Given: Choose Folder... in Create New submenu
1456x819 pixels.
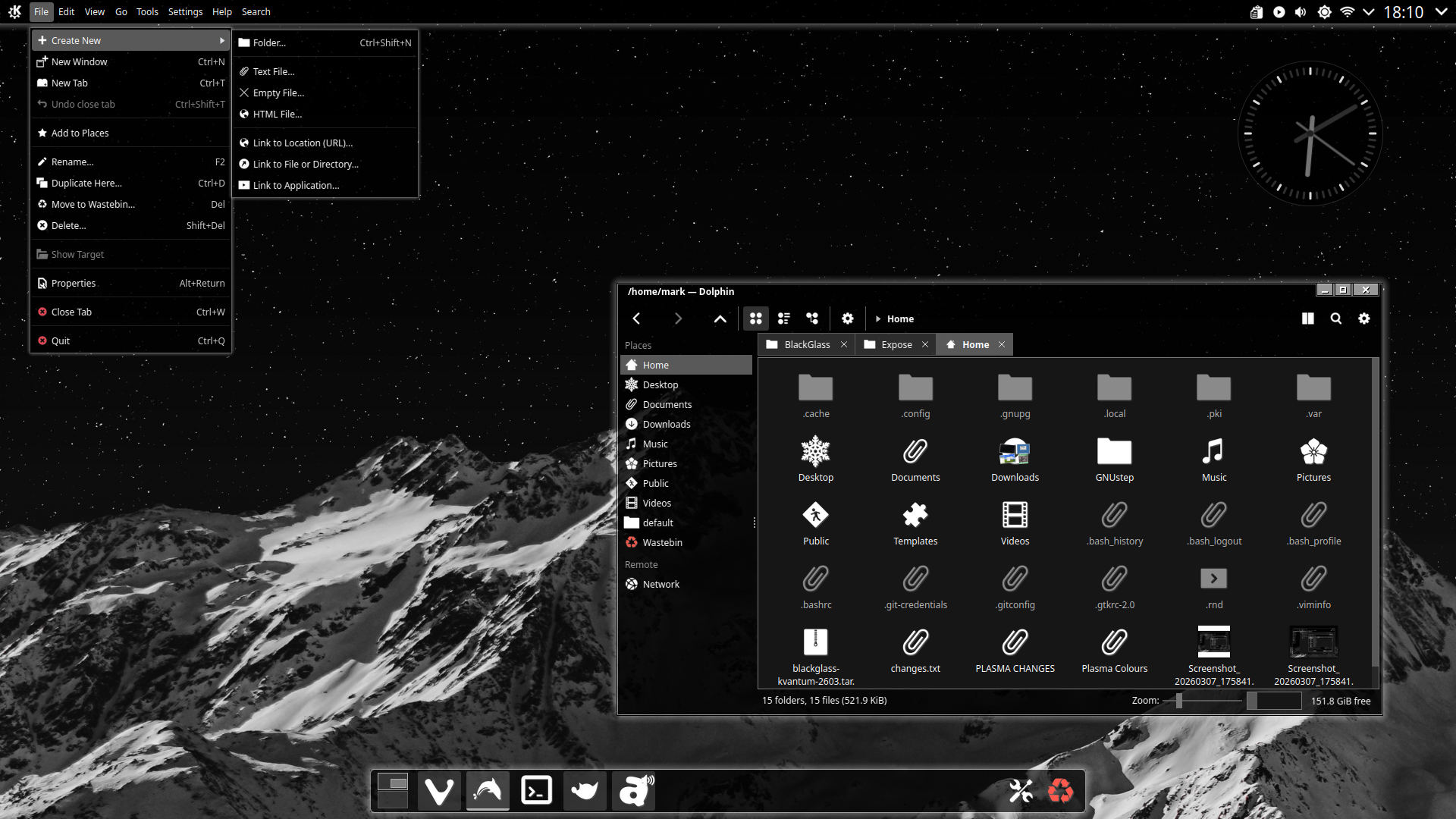Looking at the screenshot, I should [x=325, y=42].
